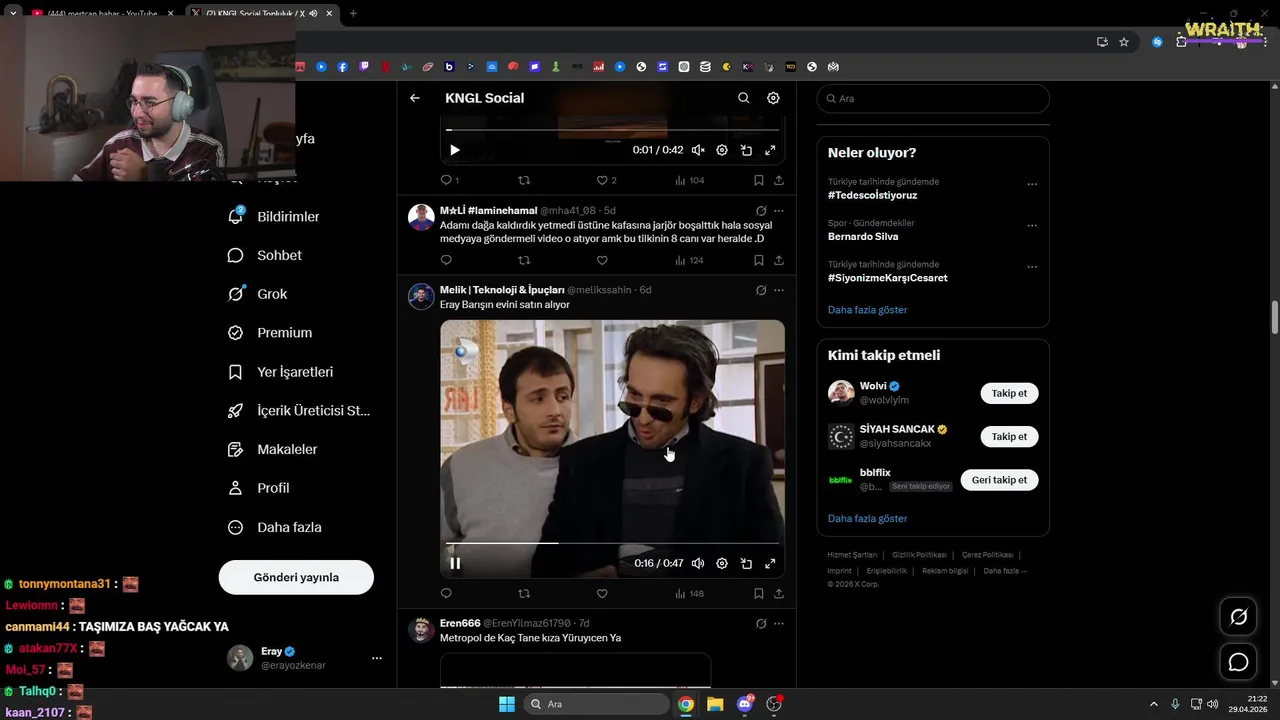Seek on the 0:42 video progress bar

(612, 130)
